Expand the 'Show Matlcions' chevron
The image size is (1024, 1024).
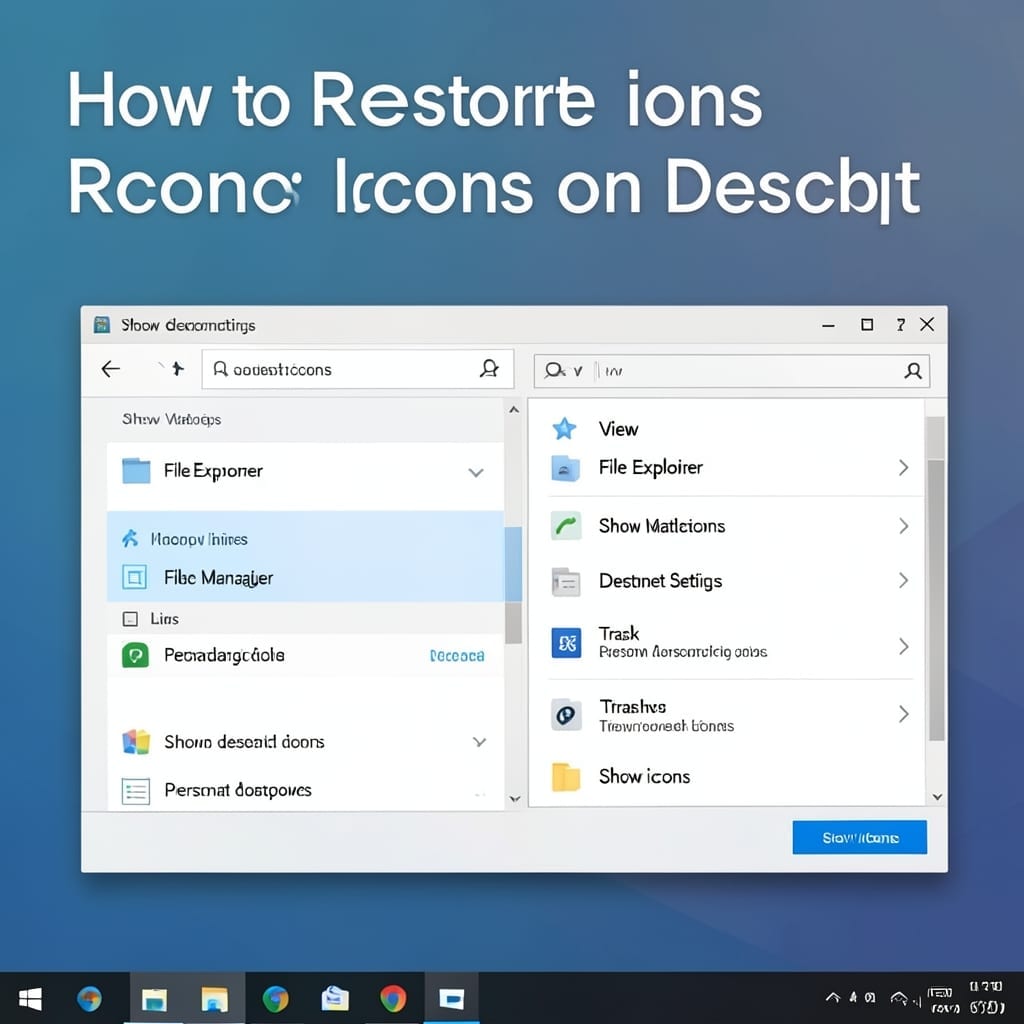[x=903, y=526]
